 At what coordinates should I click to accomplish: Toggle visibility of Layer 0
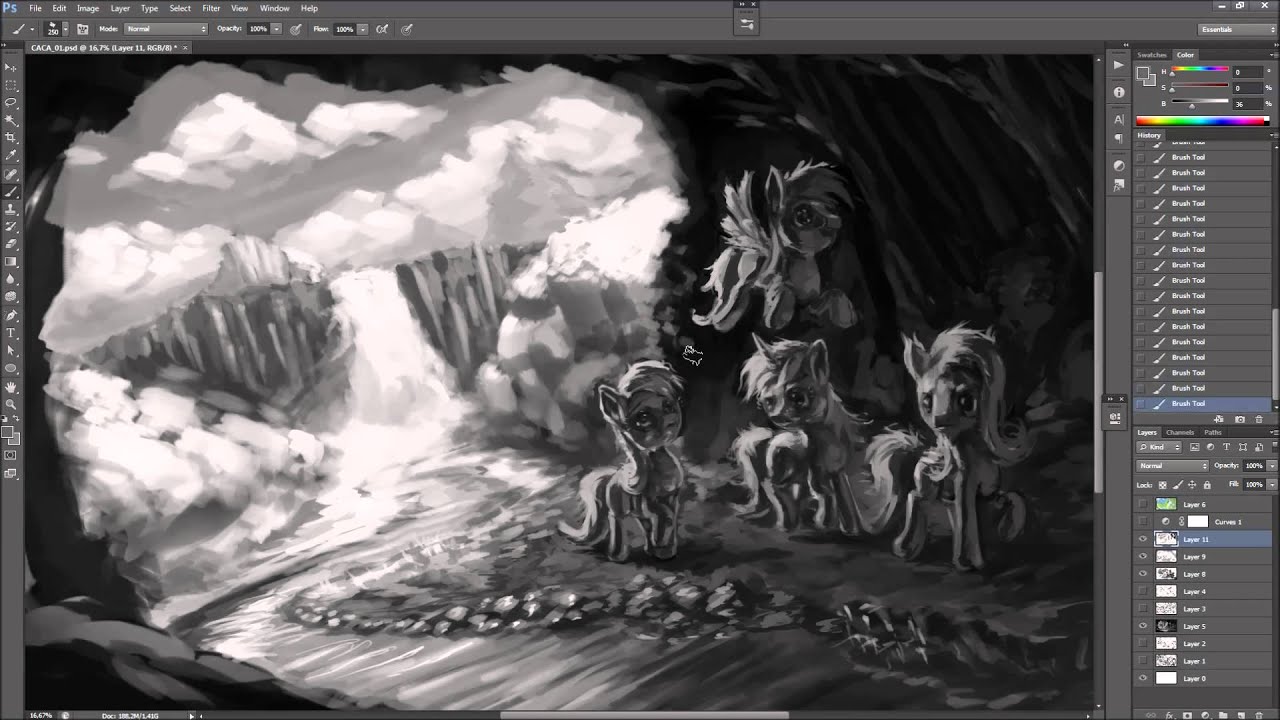1143,678
